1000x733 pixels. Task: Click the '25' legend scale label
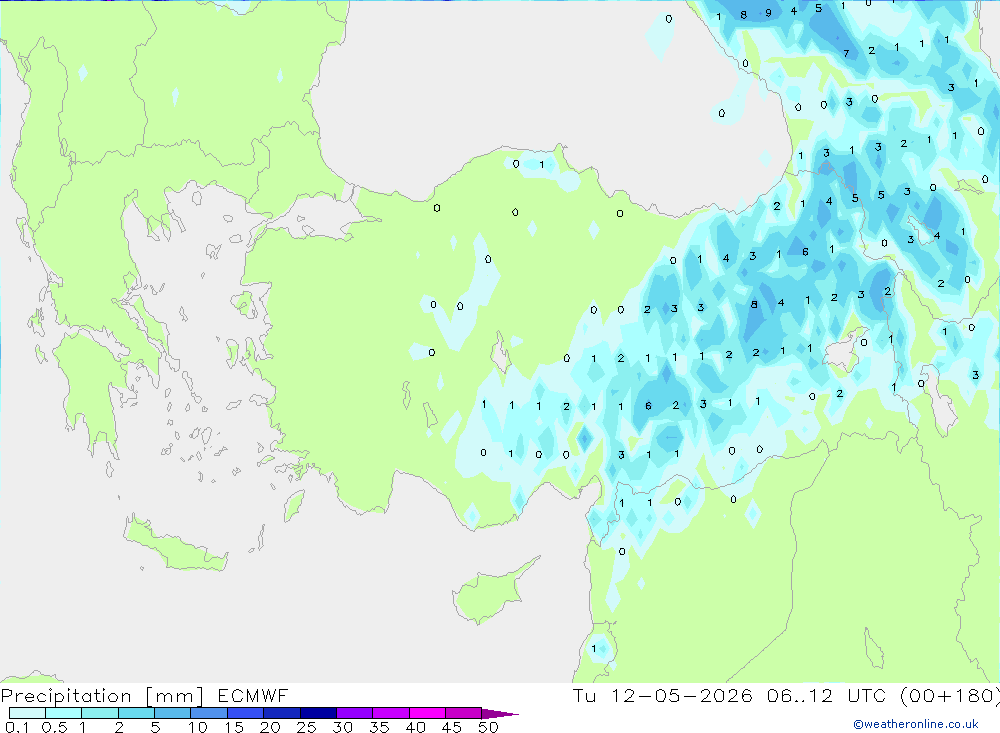(x=307, y=727)
